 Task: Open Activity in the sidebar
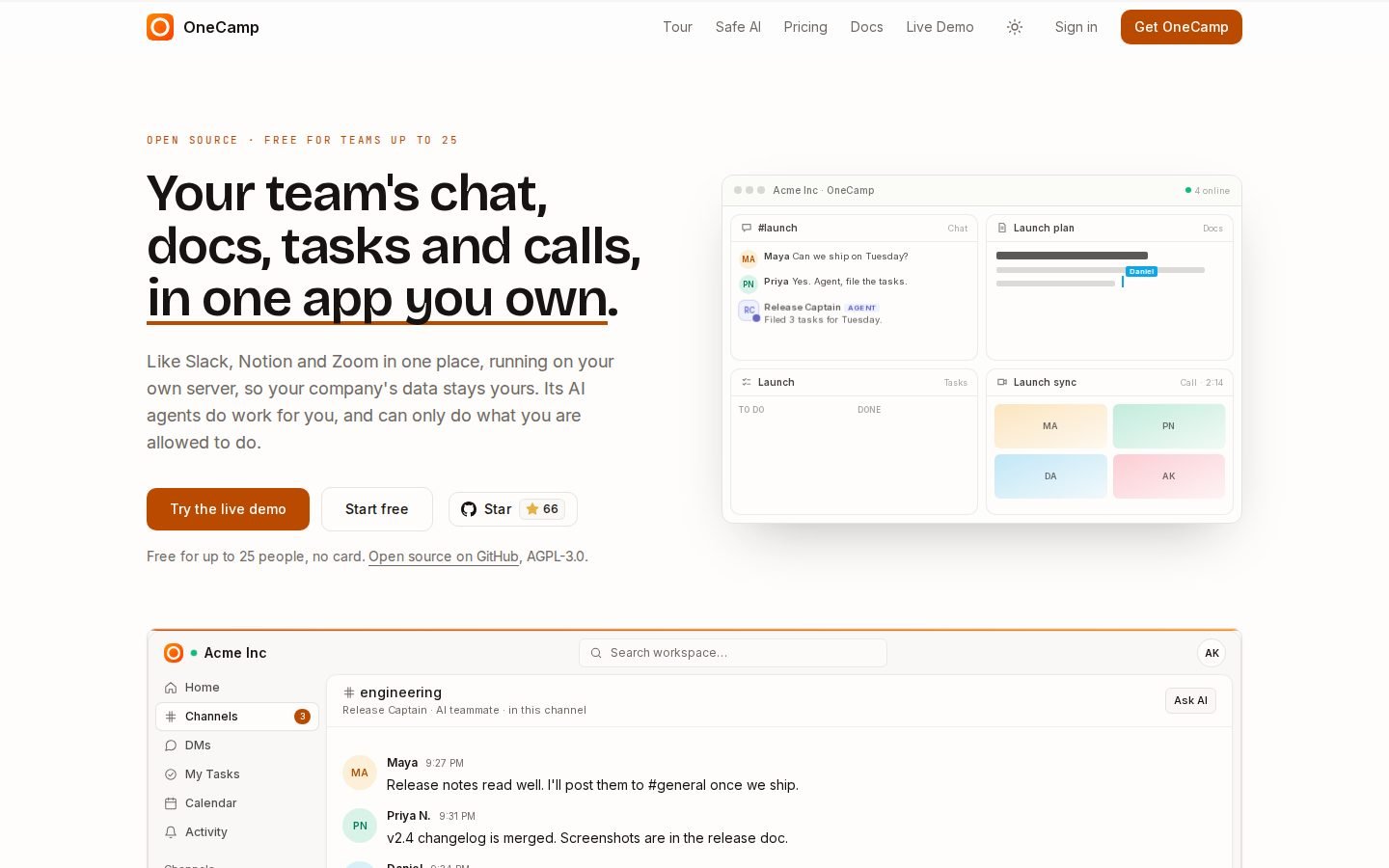237,832
